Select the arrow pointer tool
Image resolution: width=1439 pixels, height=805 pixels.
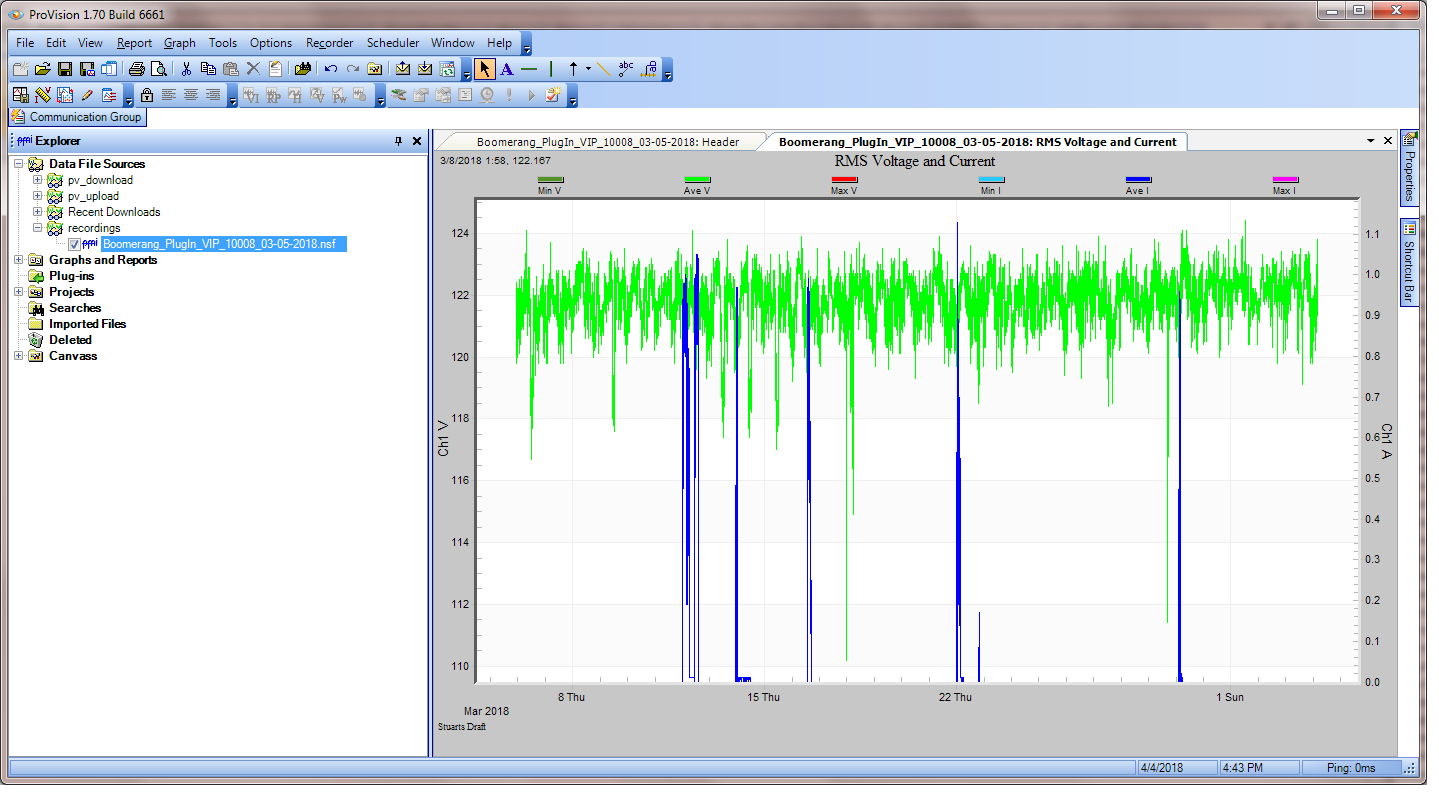click(x=484, y=69)
